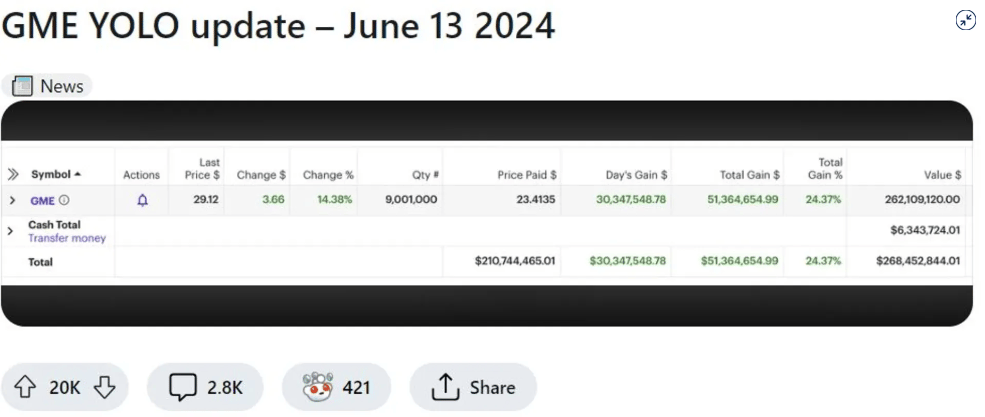Open the comments speech bubble icon
The height and width of the screenshot is (417, 985).
click(x=183, y=387)
